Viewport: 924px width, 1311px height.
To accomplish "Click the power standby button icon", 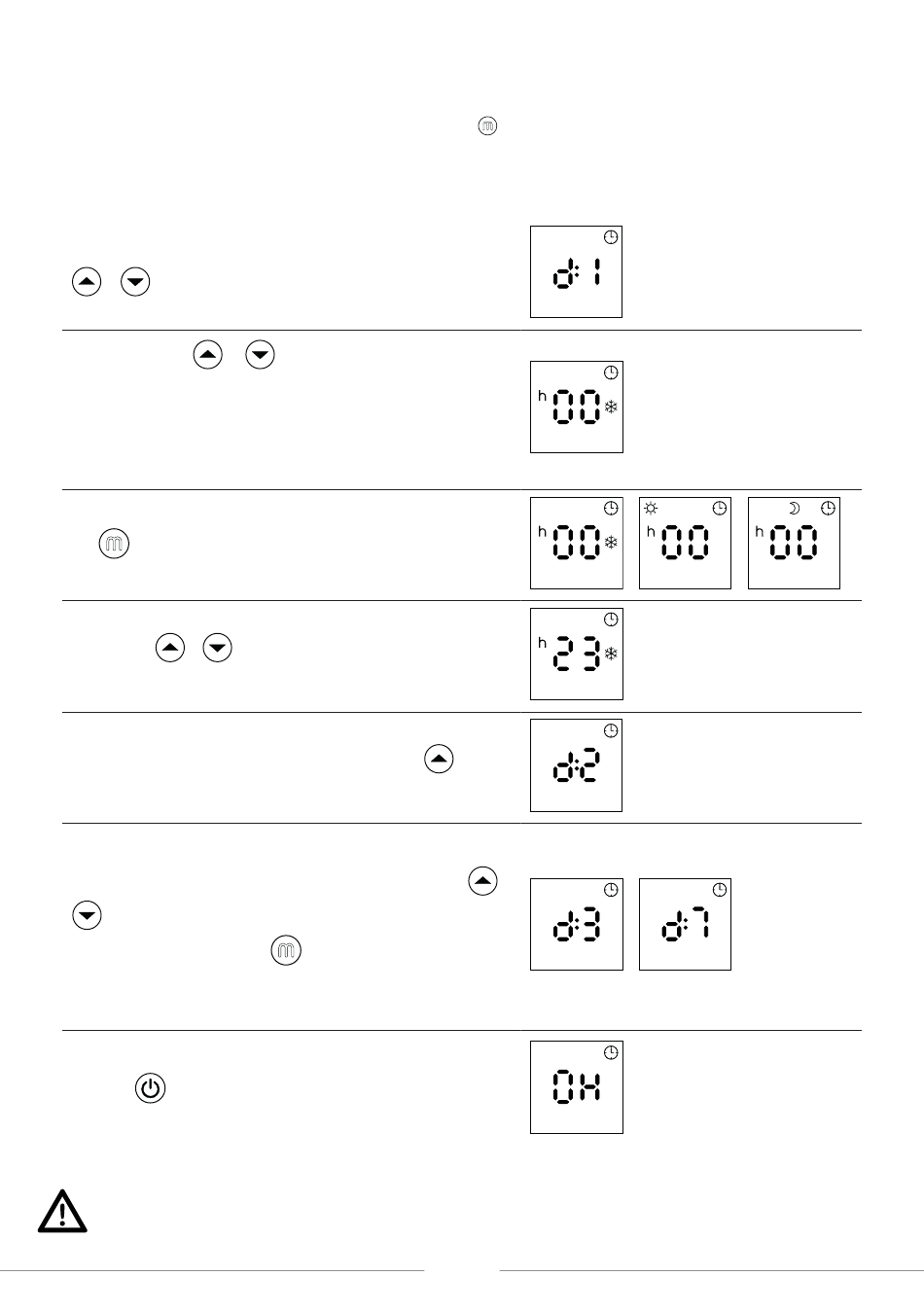I will pyautogui.click(x=149, y=1087).
